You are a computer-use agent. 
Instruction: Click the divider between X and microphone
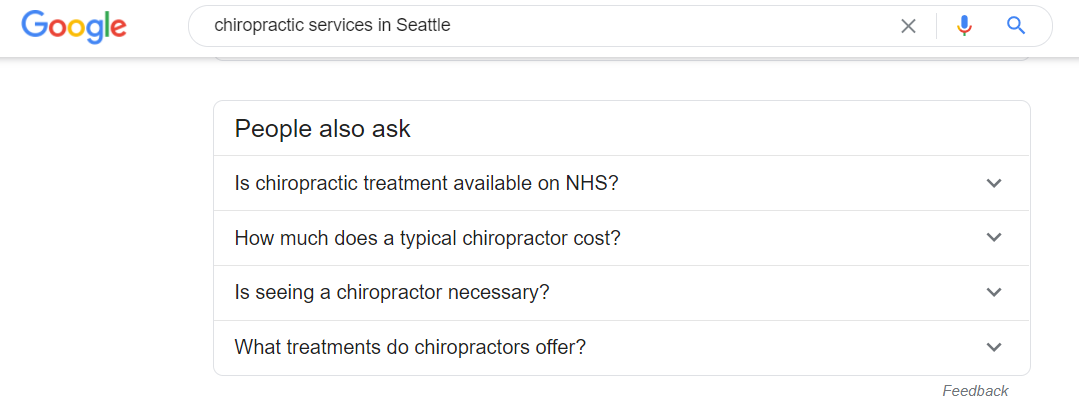coord(937,26)
